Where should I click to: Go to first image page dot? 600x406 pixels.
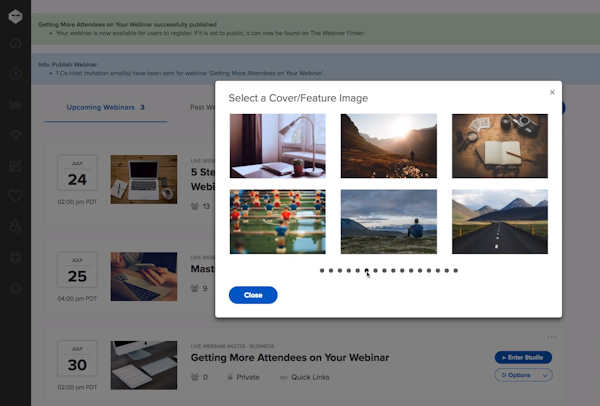[322, 270]
